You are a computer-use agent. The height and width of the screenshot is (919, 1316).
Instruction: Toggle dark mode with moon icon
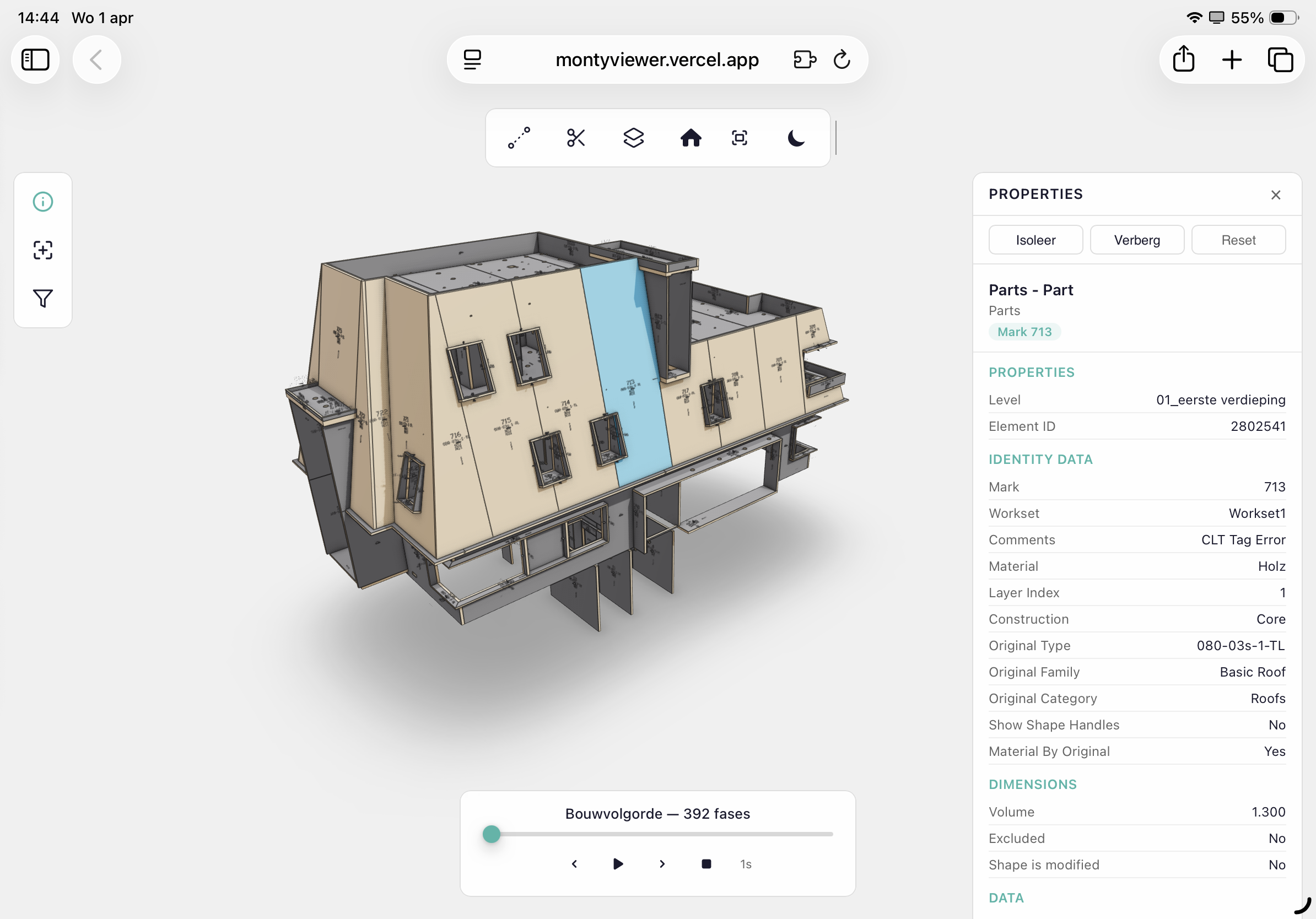click(x=796, y=138)
